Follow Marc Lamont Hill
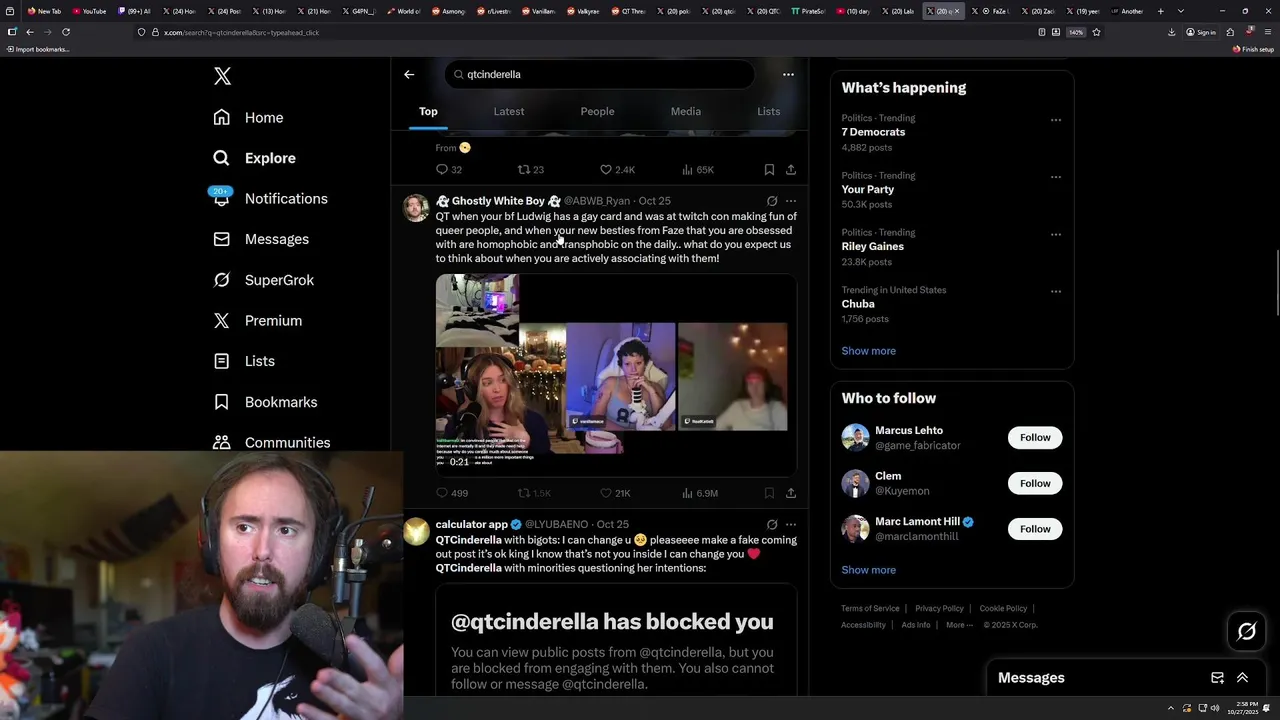Image resolution: width=1280 pixels, height=720 pixels. point(1035,529)
